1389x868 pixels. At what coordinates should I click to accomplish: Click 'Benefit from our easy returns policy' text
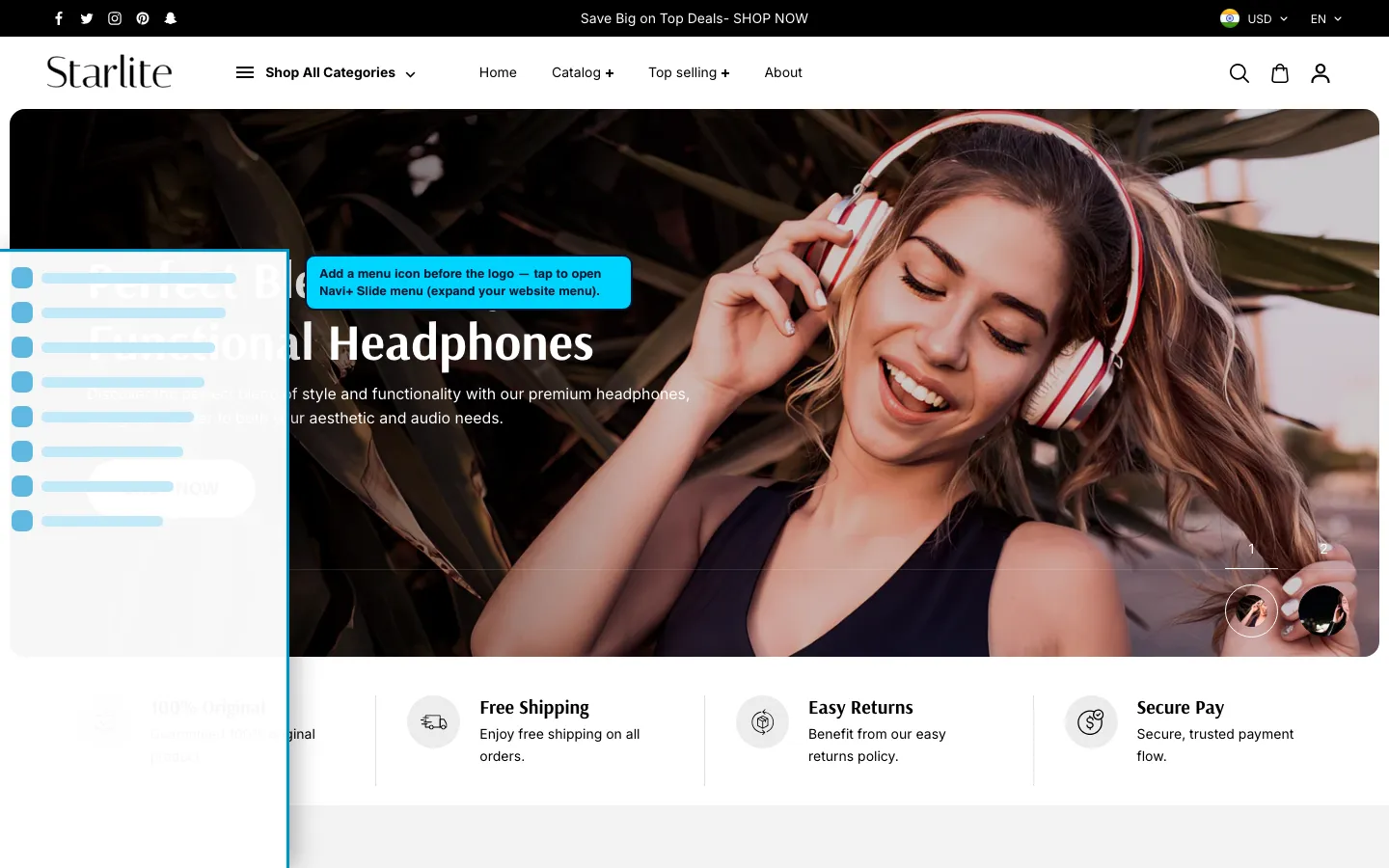[877, 745]
